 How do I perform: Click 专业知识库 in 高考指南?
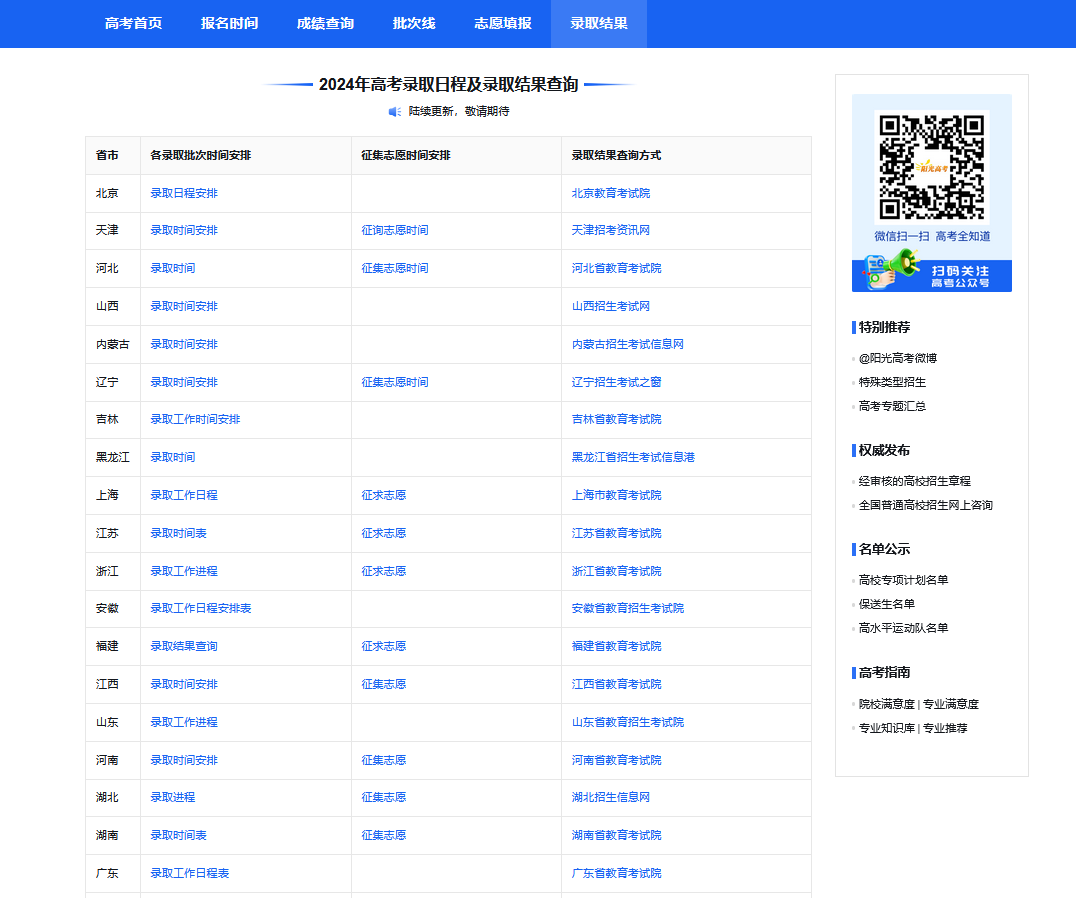pos(886,728)
